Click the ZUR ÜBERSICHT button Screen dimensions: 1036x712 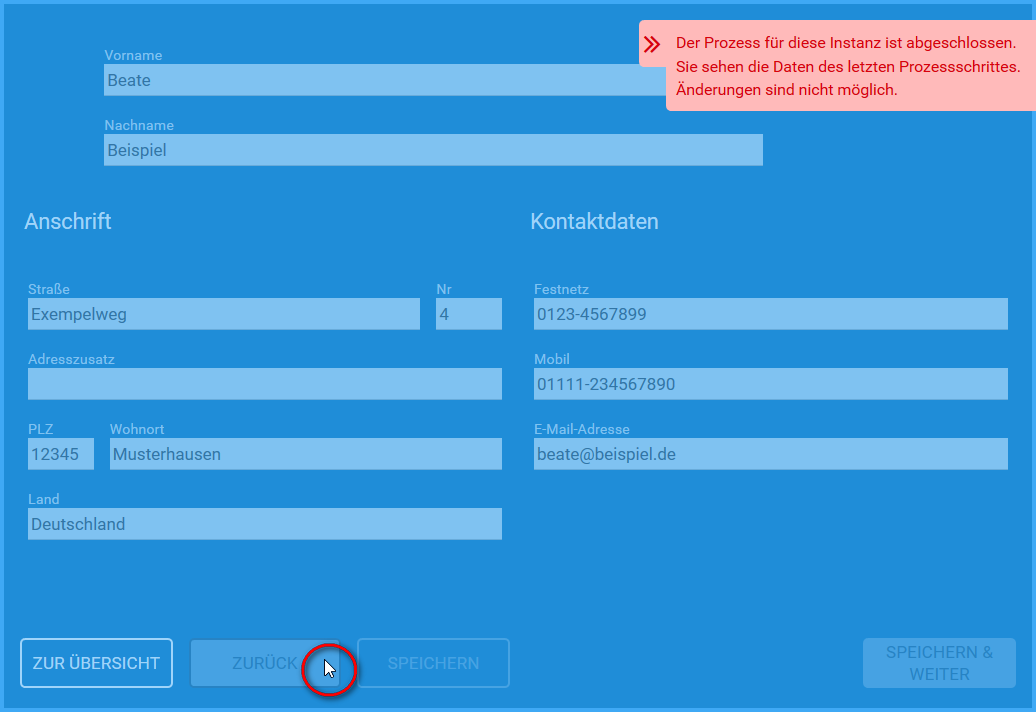(x=96, y=663)
